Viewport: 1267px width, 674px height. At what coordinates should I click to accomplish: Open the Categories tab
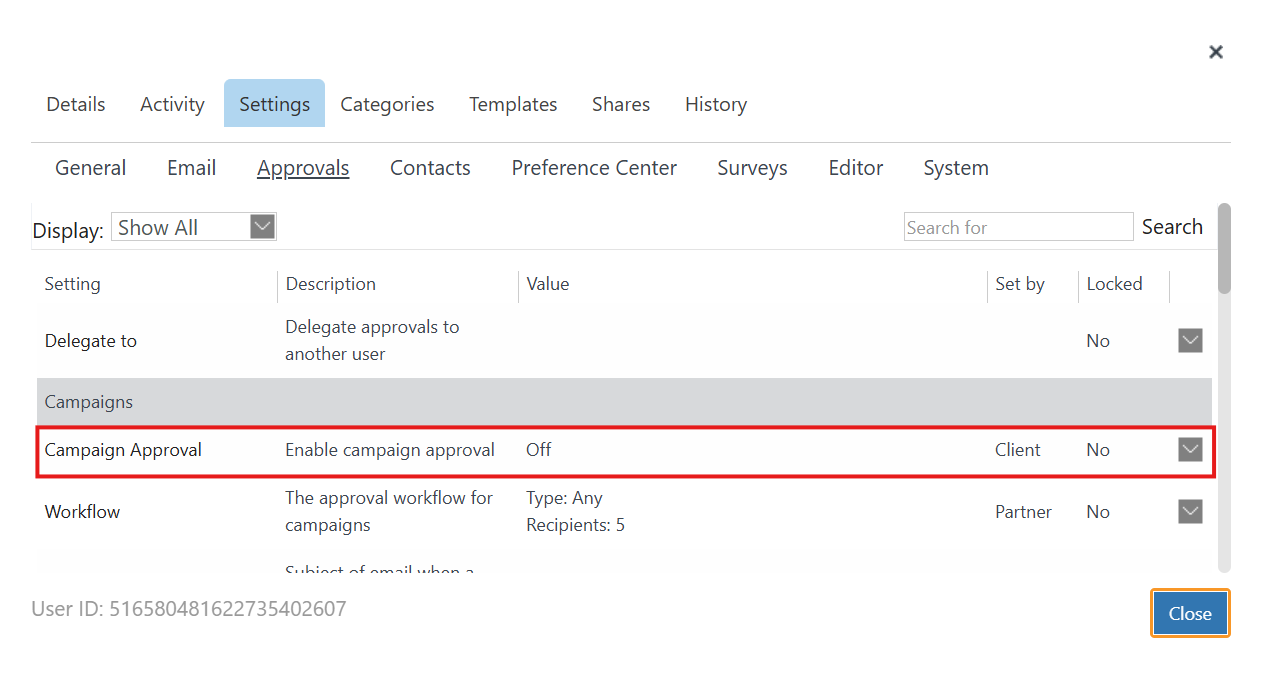click(x=387, y=104)
